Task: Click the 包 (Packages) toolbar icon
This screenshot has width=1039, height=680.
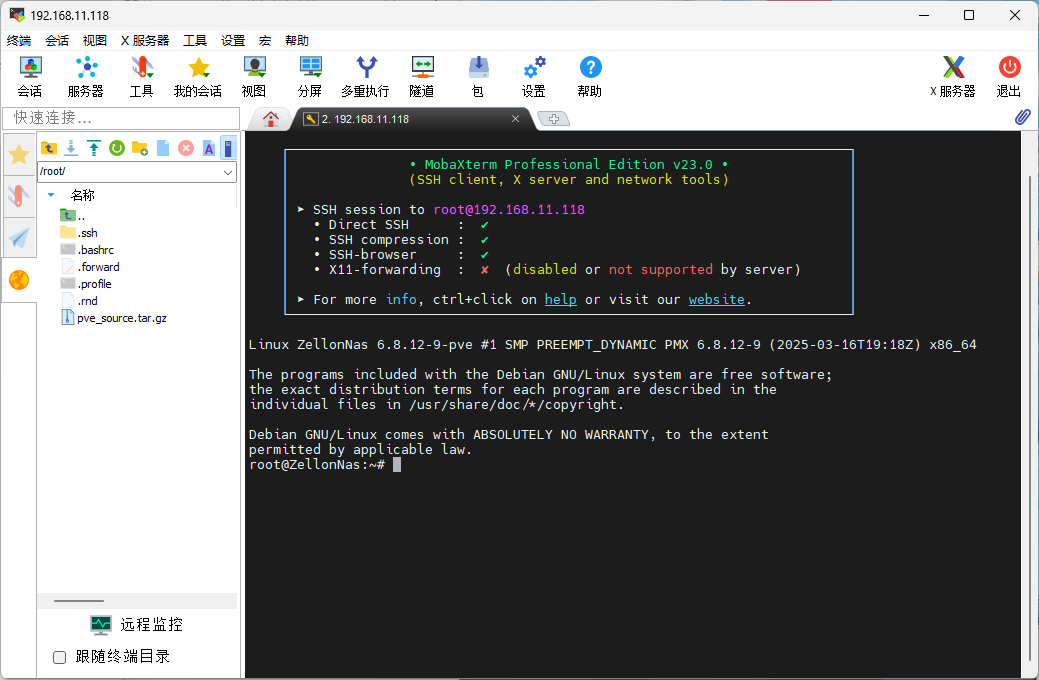Action: click(478, 76)
